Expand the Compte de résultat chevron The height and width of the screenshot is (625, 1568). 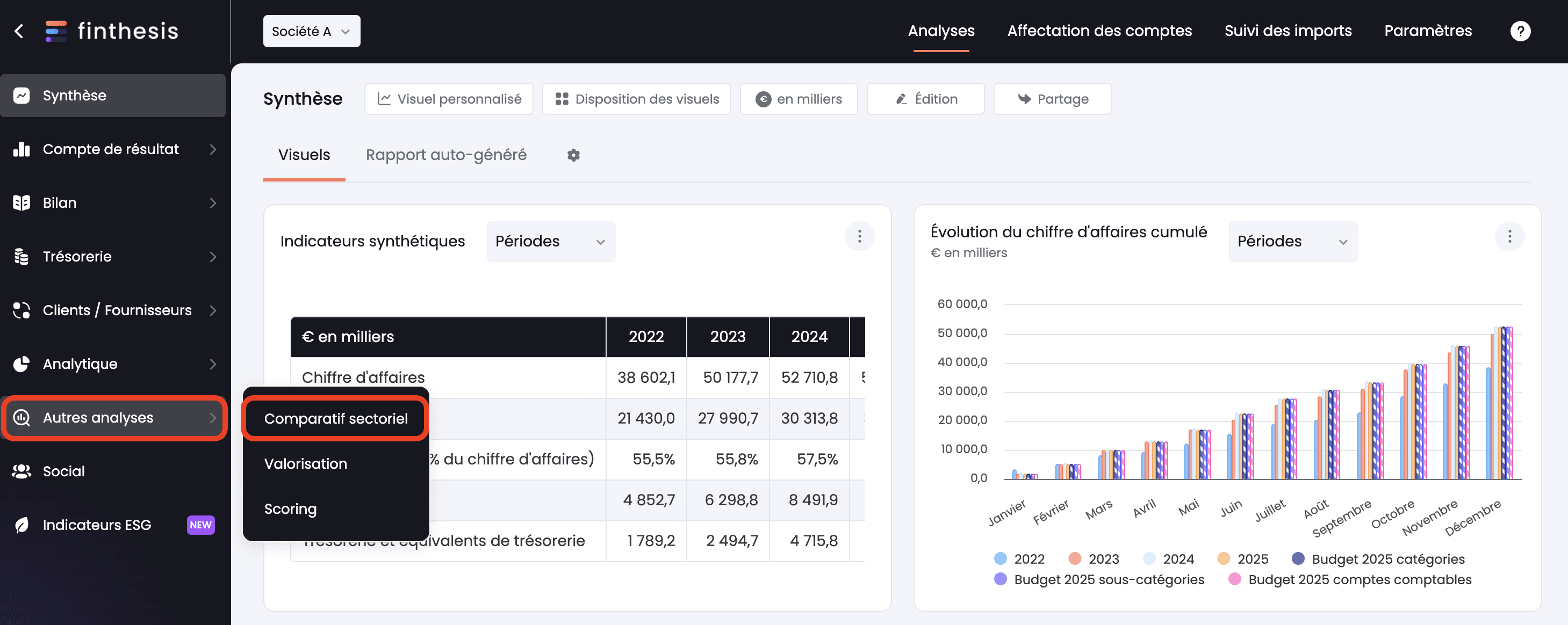tap(212, 149)
